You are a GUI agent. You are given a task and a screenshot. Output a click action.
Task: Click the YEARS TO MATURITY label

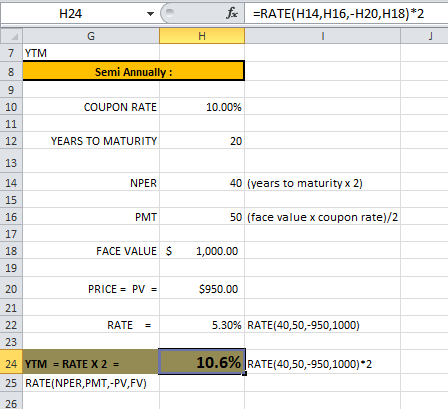coord(91,141)
